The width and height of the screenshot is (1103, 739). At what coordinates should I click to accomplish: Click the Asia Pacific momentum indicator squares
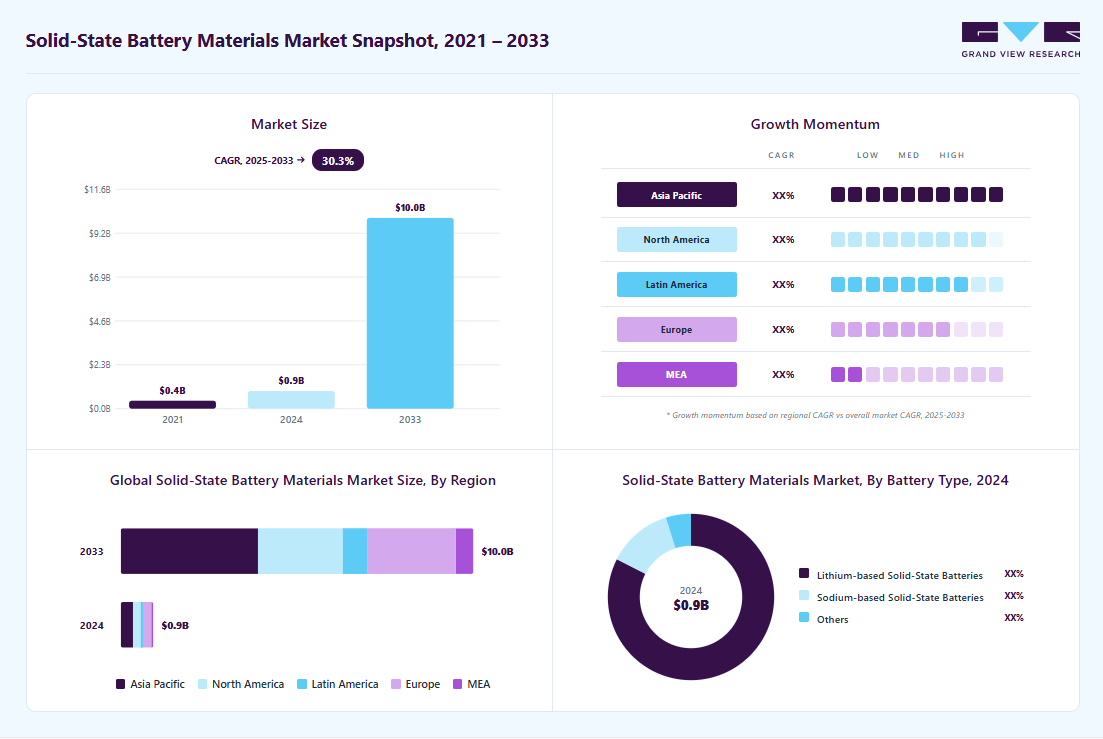pos(917,195)
